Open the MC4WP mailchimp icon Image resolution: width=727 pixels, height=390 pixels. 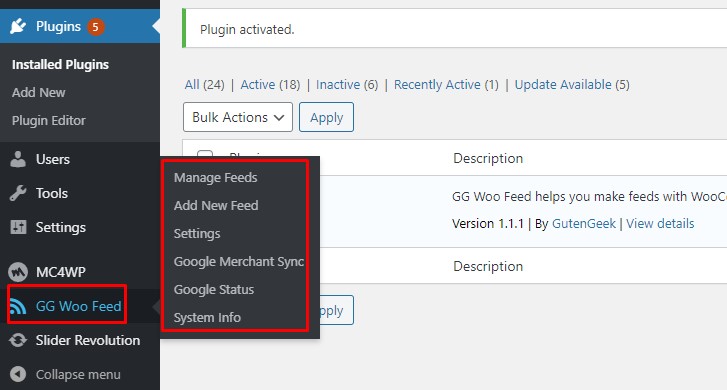coord(18,272)
